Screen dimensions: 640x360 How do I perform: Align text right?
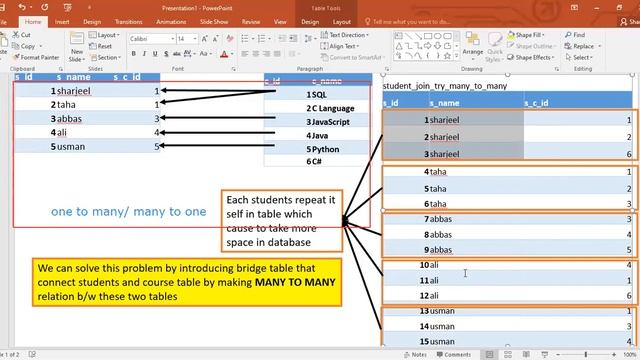tap(266, 54)
